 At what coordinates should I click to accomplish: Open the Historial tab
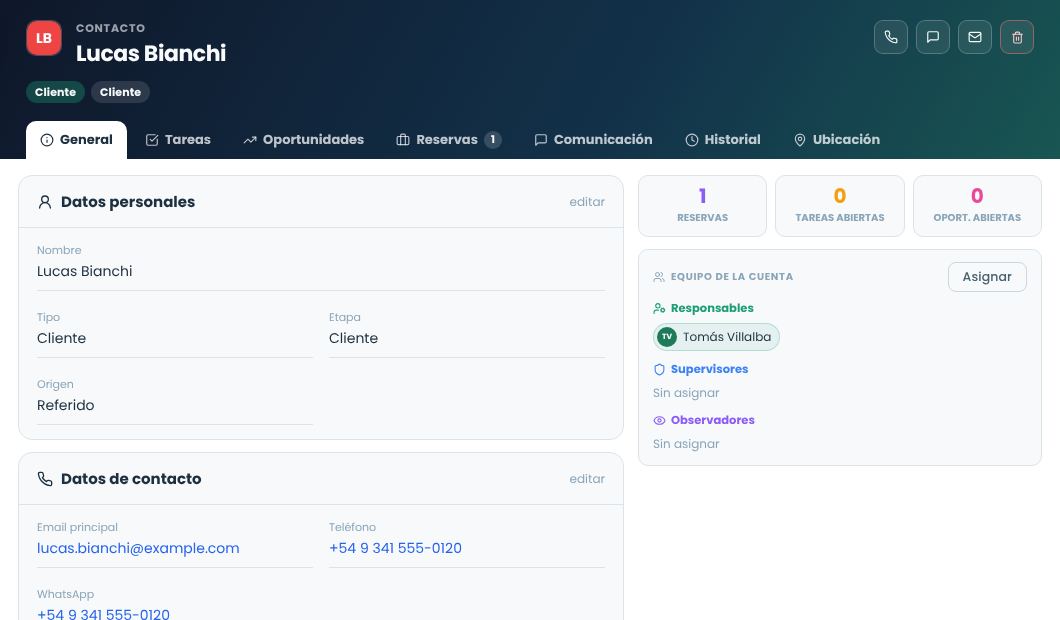723,140
